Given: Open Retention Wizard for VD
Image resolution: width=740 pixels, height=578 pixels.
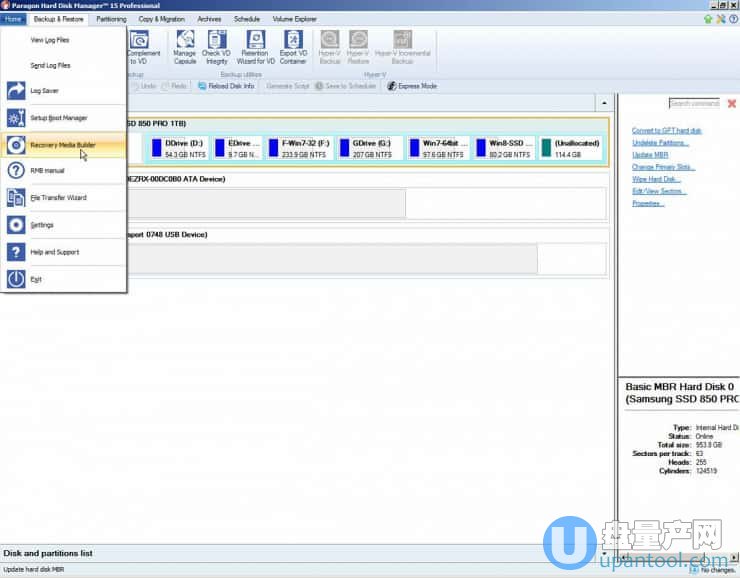Looking at the screenshot, I should (255, 45).
